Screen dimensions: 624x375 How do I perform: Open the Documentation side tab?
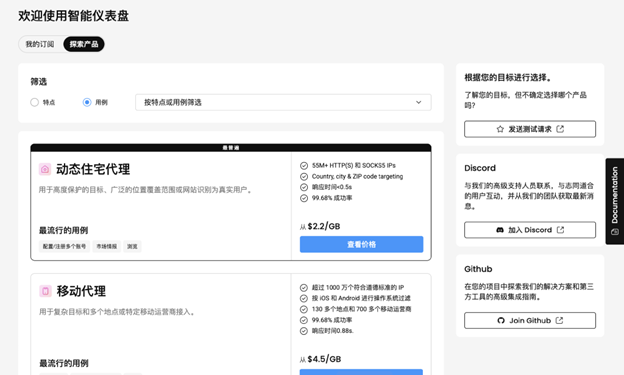615,201
